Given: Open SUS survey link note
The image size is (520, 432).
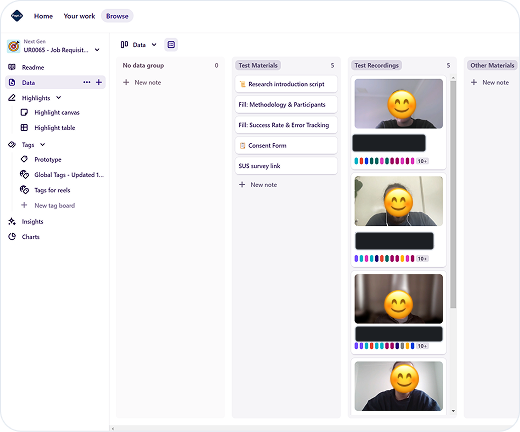Looking at the screenshot, I should click(x=286, y=166).
